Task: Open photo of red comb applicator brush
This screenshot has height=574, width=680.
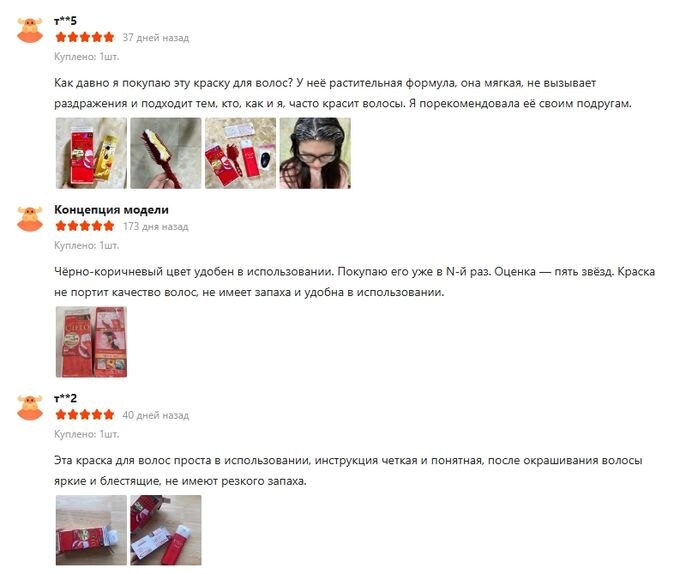Action: [166, 153]
